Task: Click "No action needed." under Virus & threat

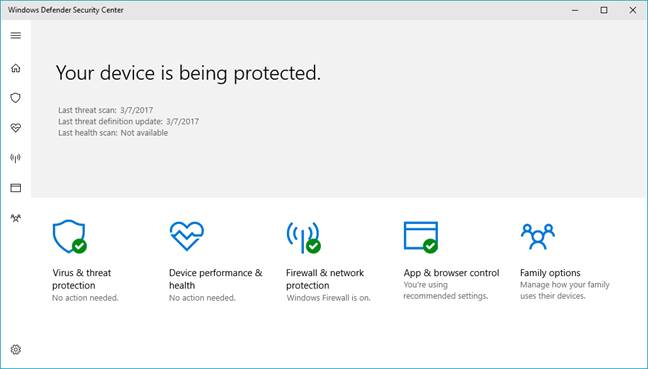Action: 85,298
